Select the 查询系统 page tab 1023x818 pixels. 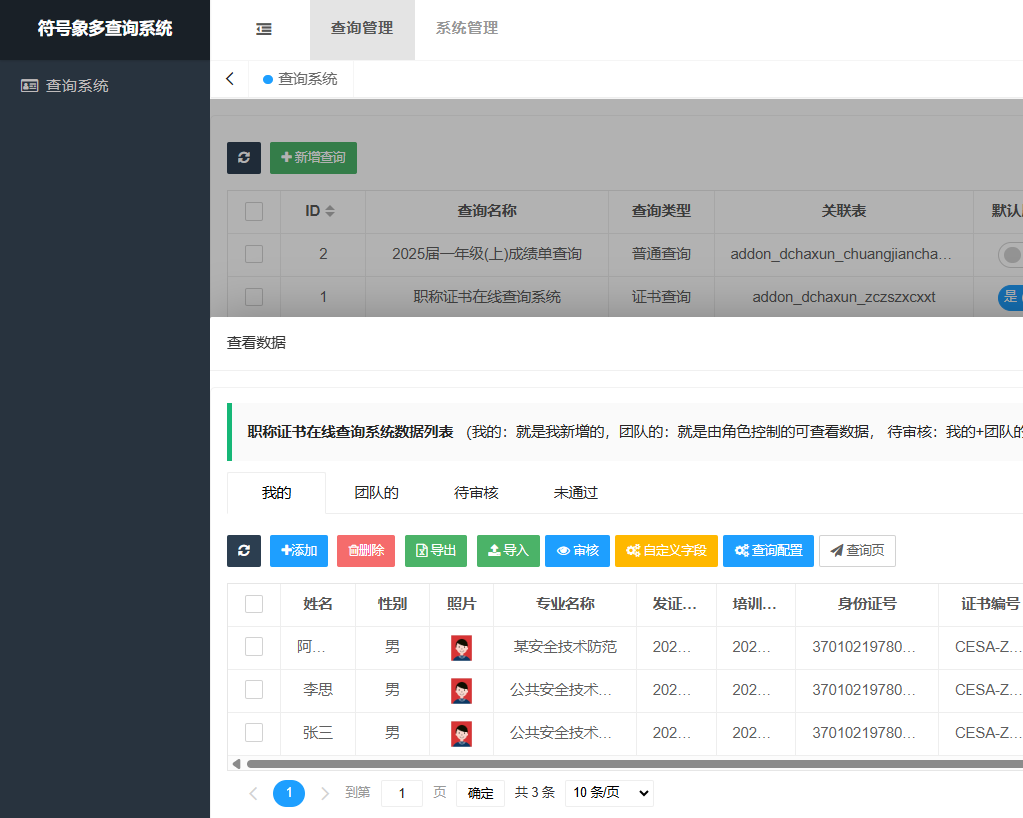pyautogui.click(x=301, y=79)
